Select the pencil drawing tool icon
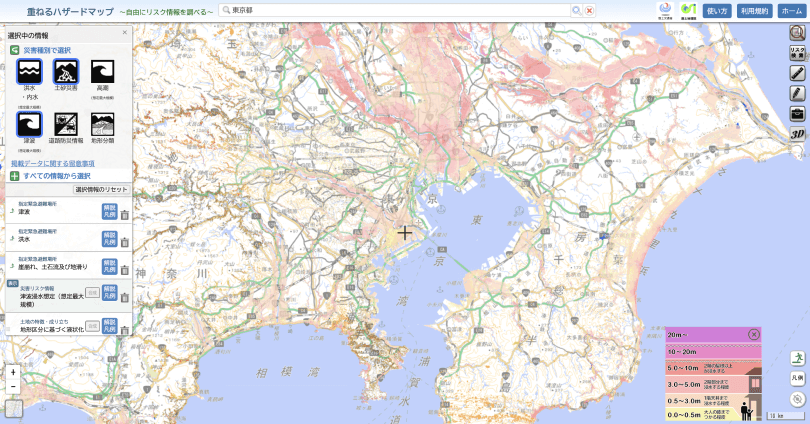 [x=797, y=93]
